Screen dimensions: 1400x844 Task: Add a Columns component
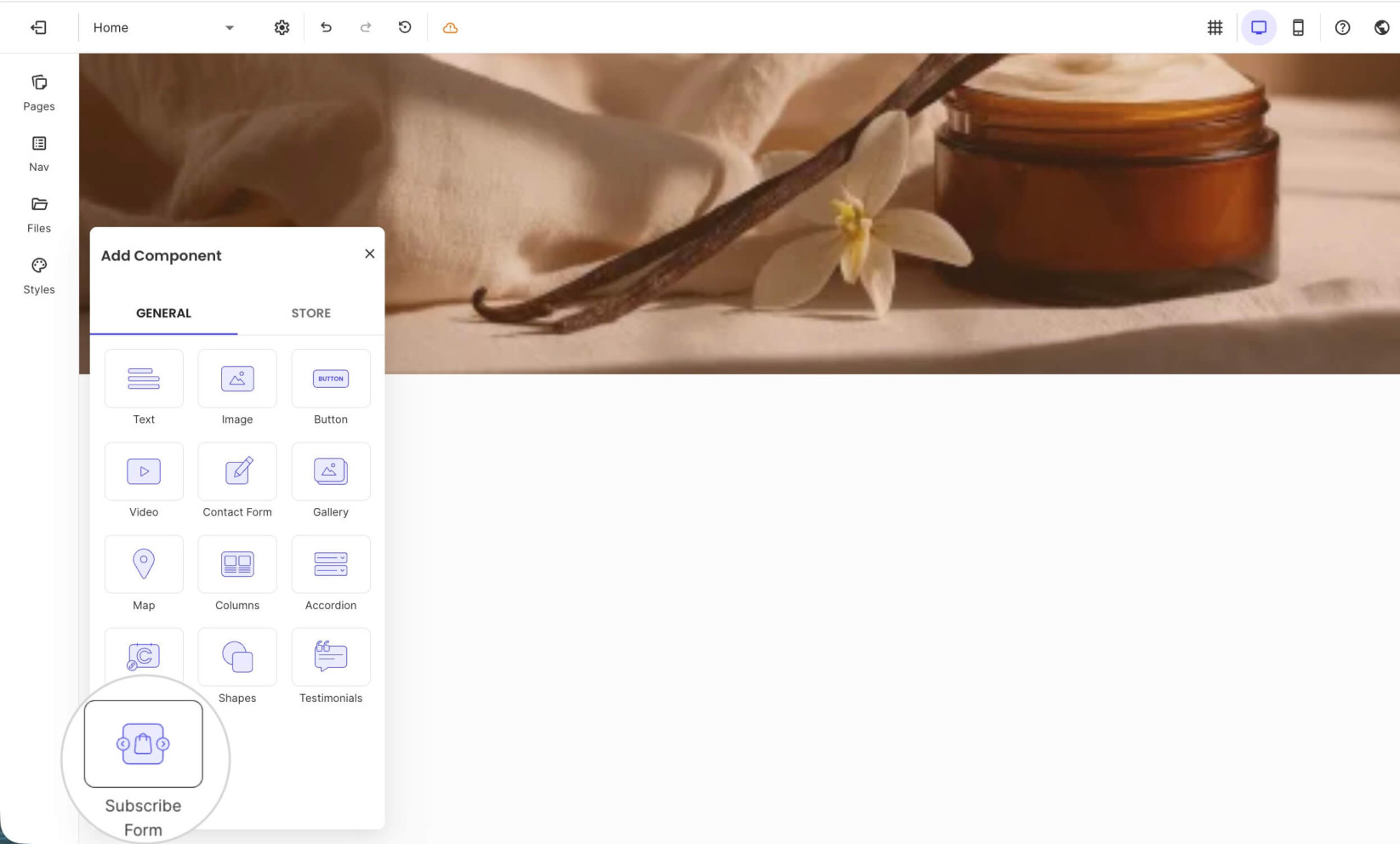click(237, 564)
